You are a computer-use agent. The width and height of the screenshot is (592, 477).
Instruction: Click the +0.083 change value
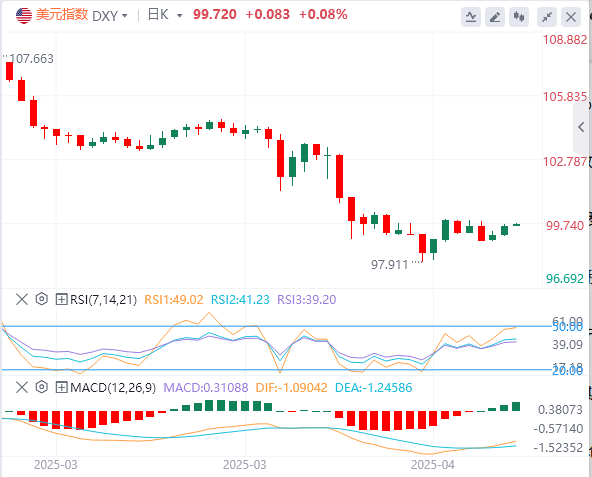pos(267,15)
